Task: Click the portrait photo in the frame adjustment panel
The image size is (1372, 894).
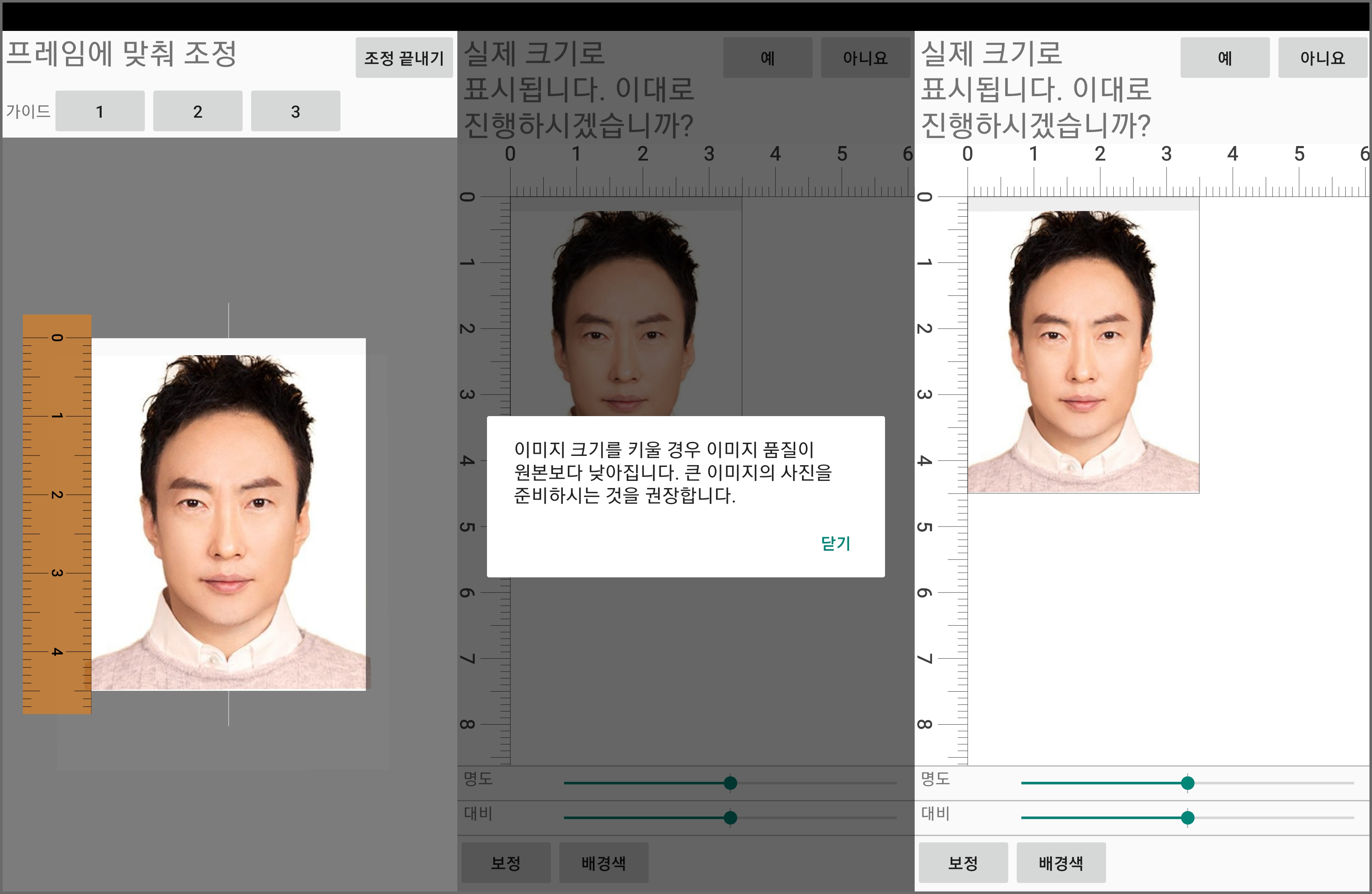Action: point(228,514)
